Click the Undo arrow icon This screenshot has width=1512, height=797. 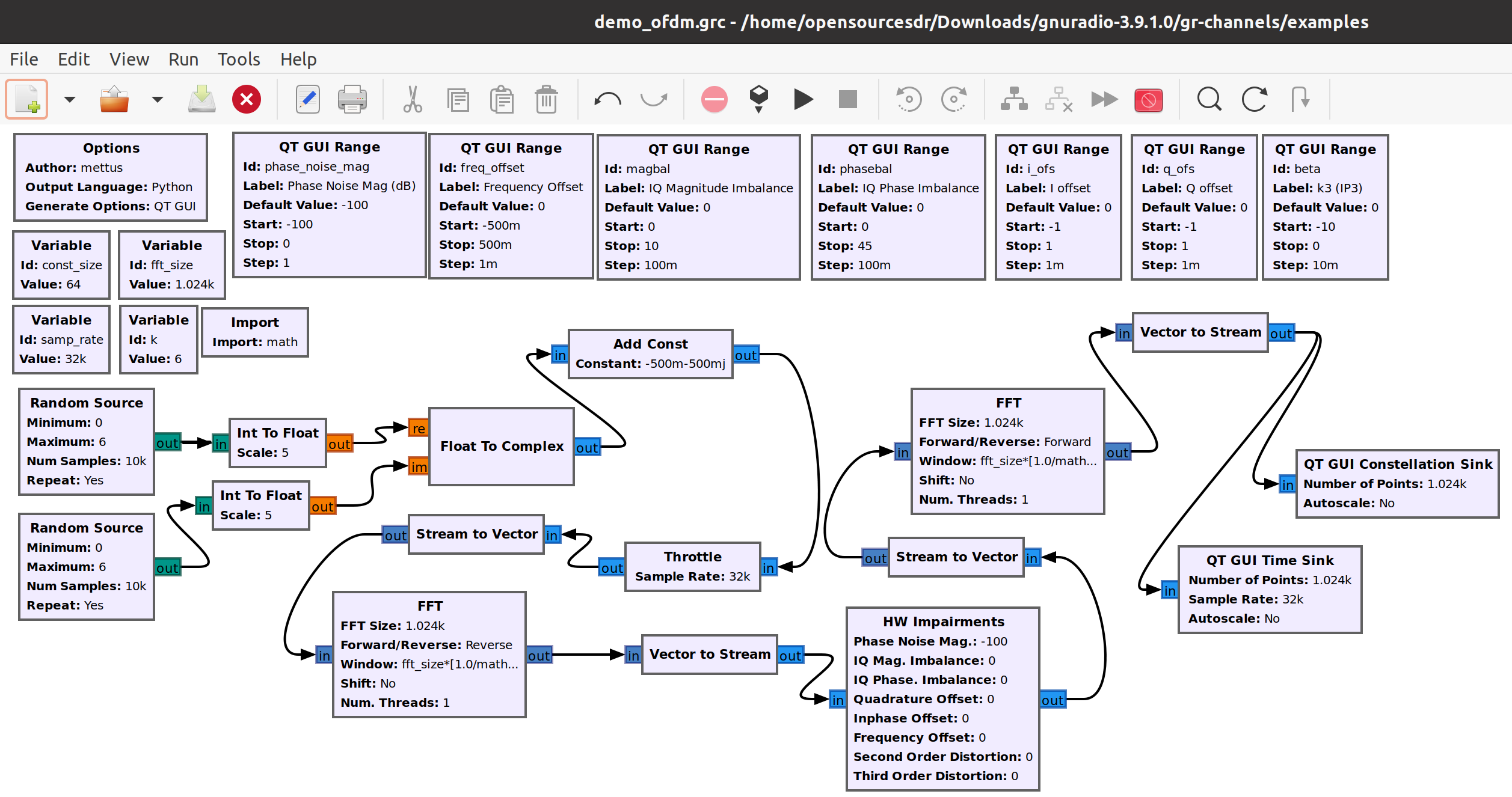coord(607,99)
